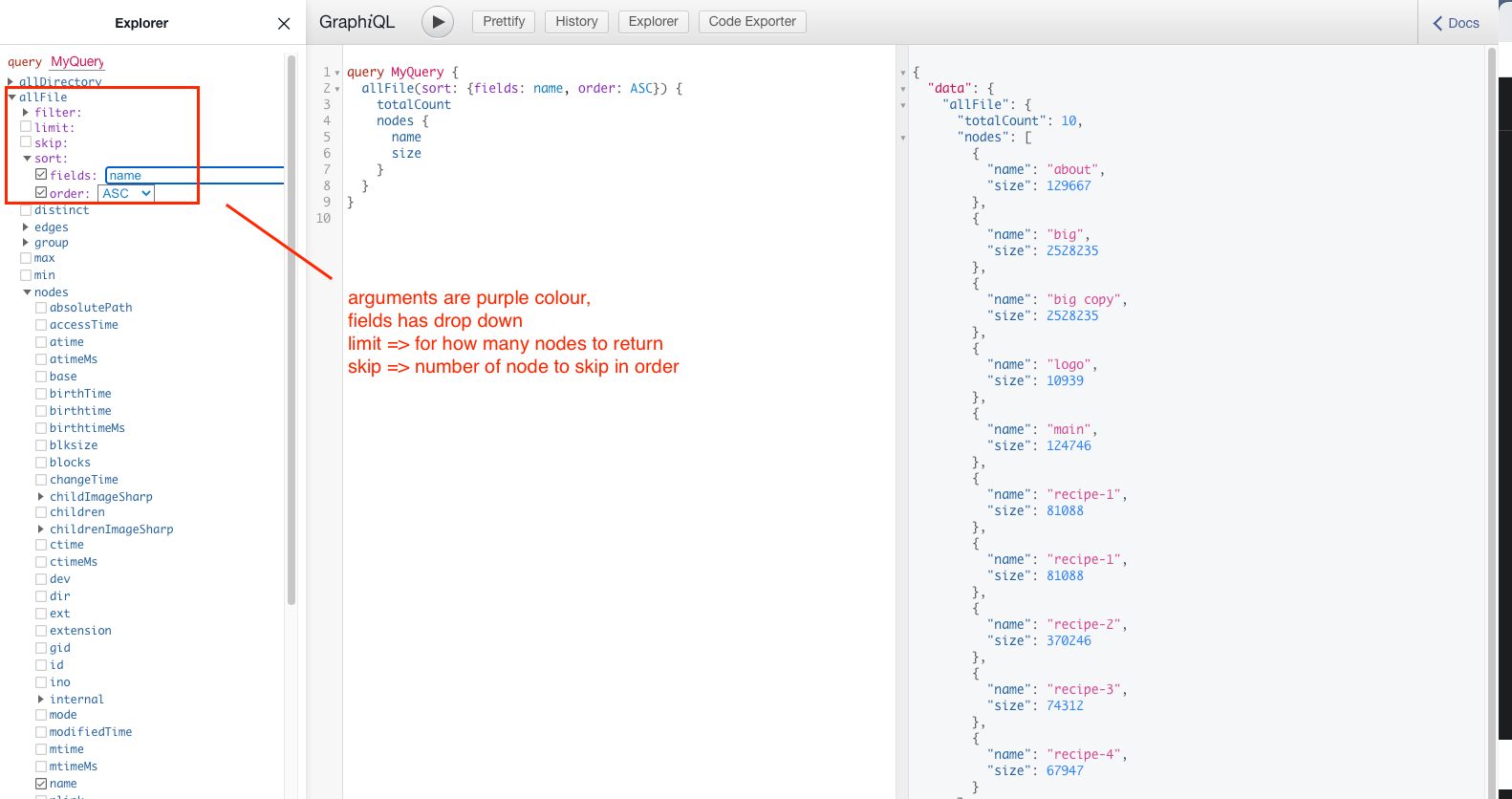Uncheck the order sort checkbox
This screenshot has width=1512, height=799.
point(41,192)
